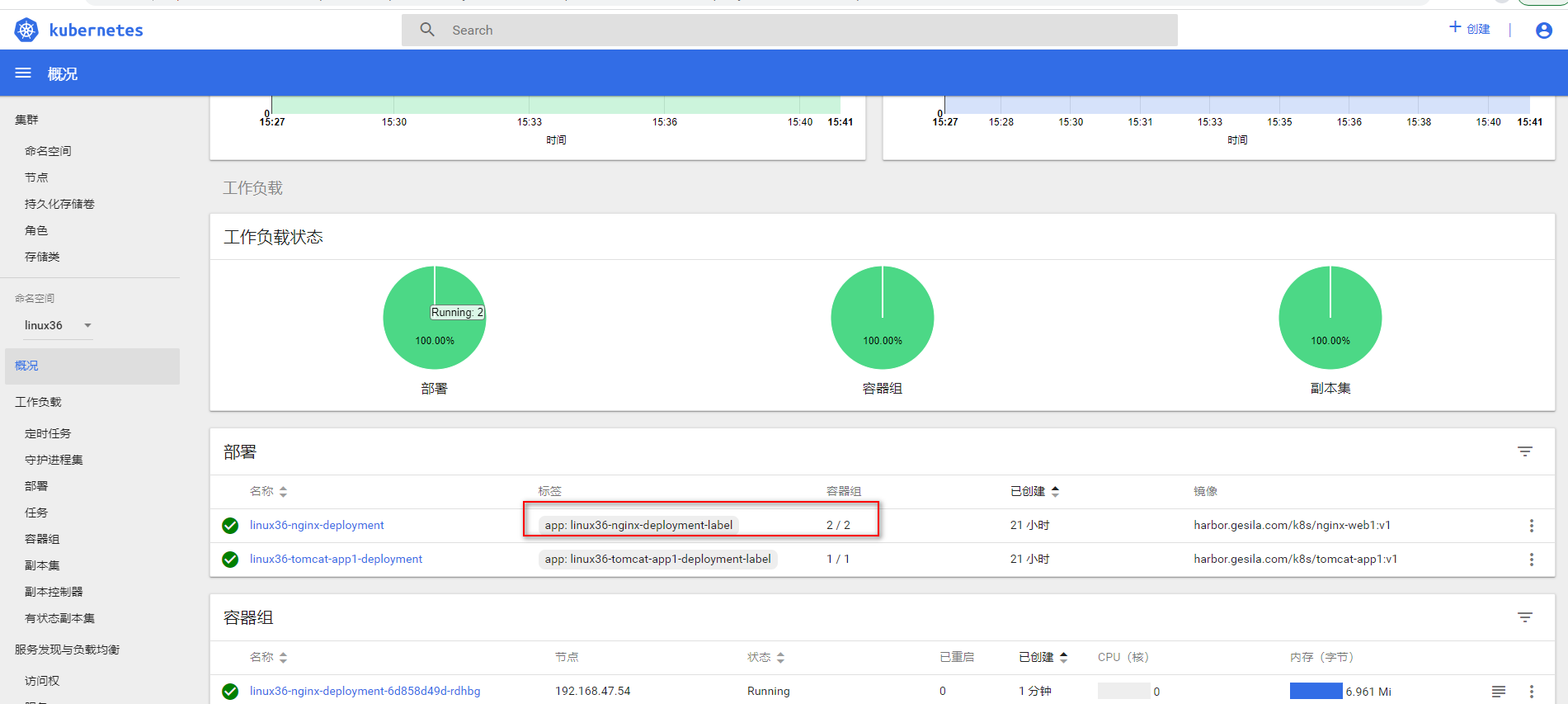Click status checkmark of pod rdhbg
The image size is (1568, 704).
230,692
